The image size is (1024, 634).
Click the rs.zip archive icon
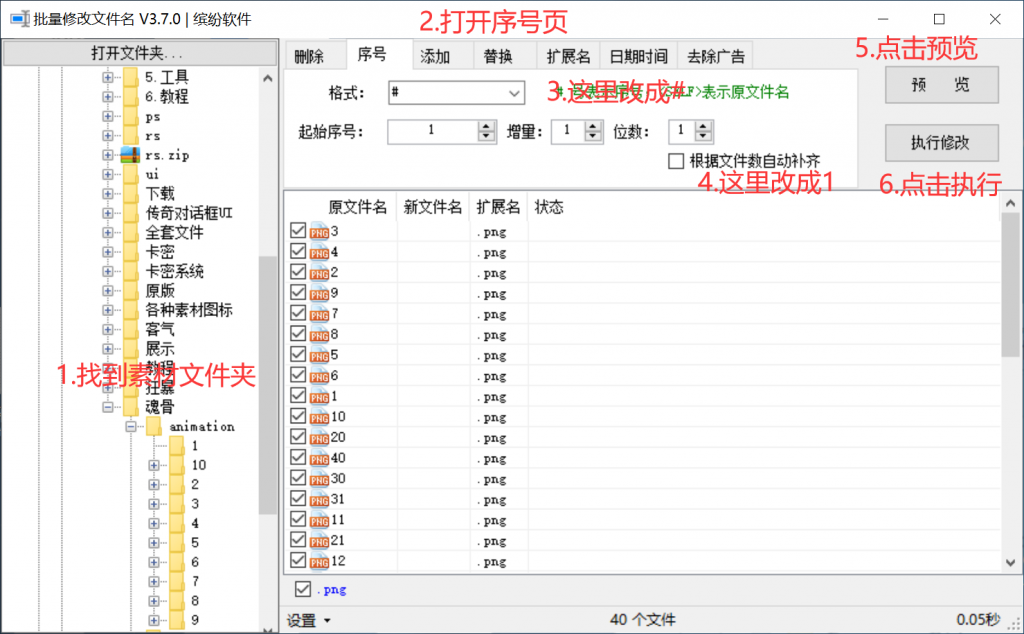(131, 155)
